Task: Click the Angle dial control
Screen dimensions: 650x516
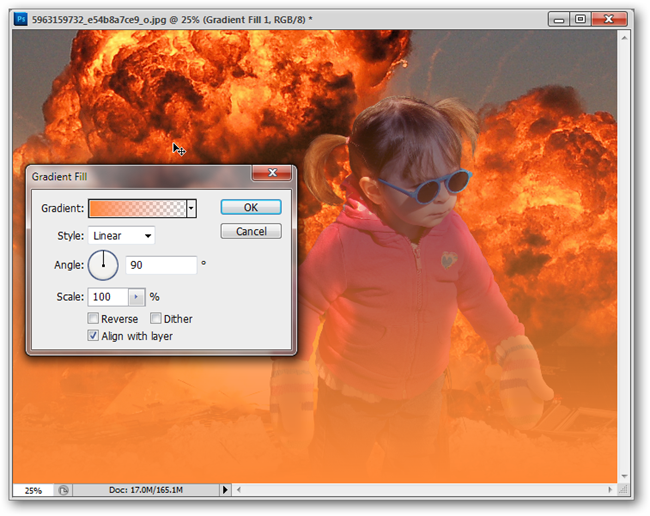Action: point(103,265)
